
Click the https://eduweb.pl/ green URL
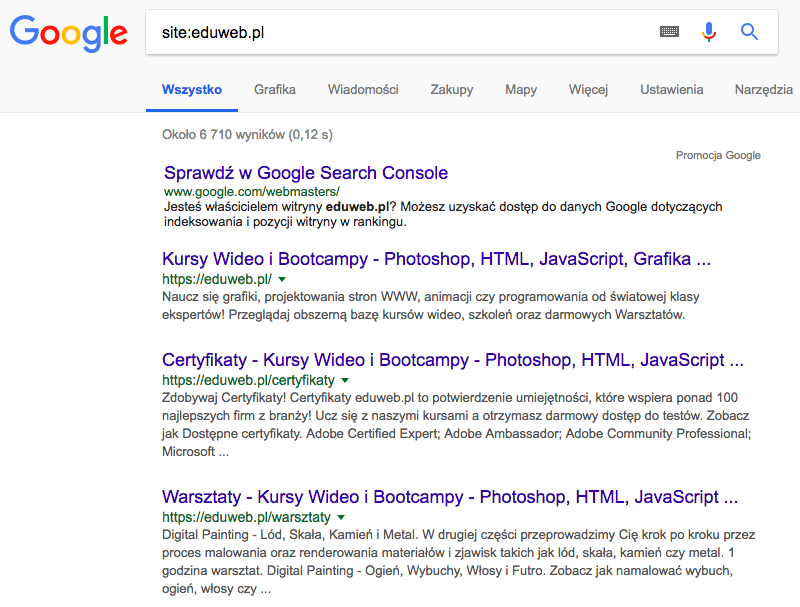point(217,280)
